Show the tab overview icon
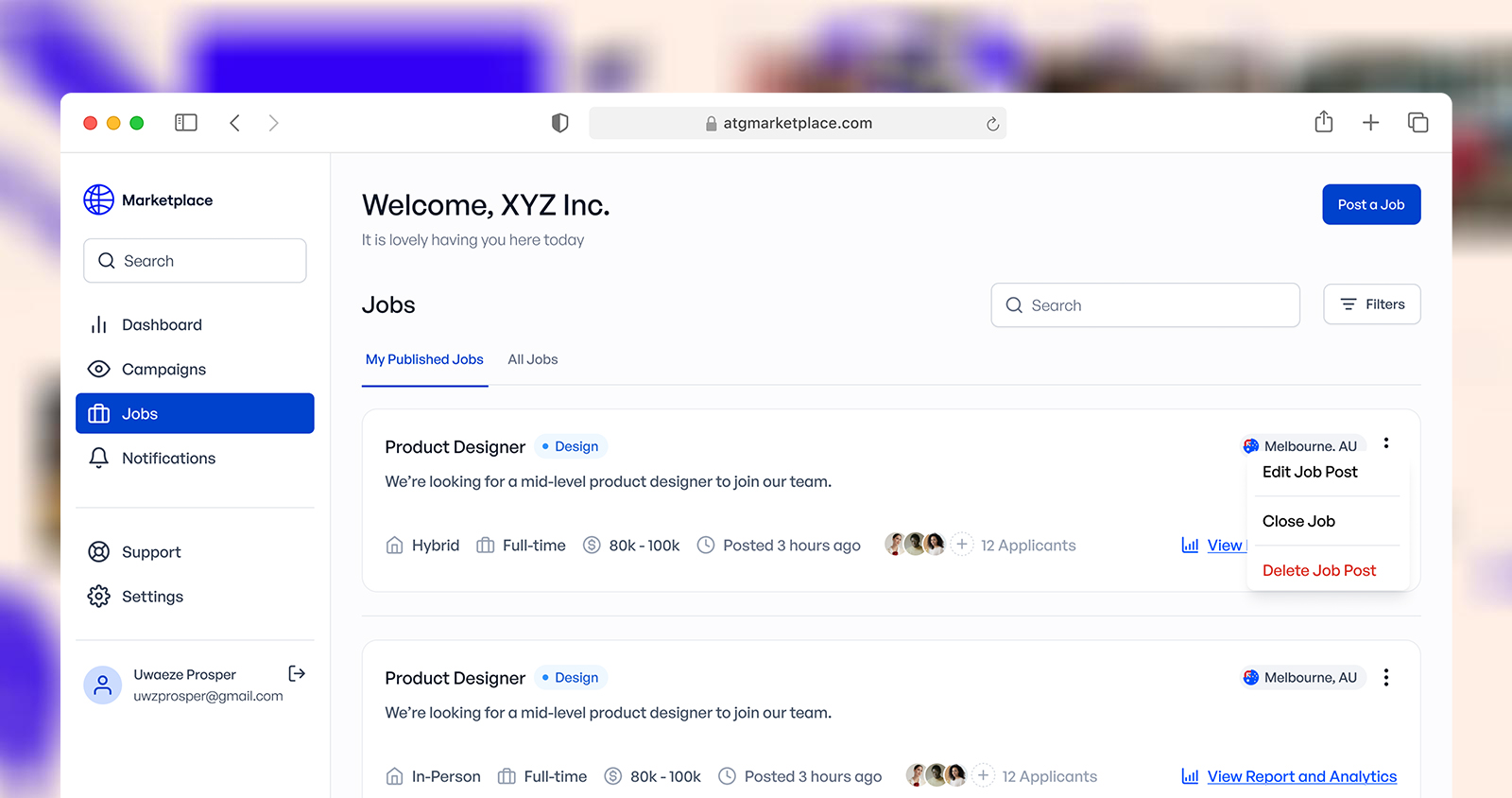 (1417, 123)
